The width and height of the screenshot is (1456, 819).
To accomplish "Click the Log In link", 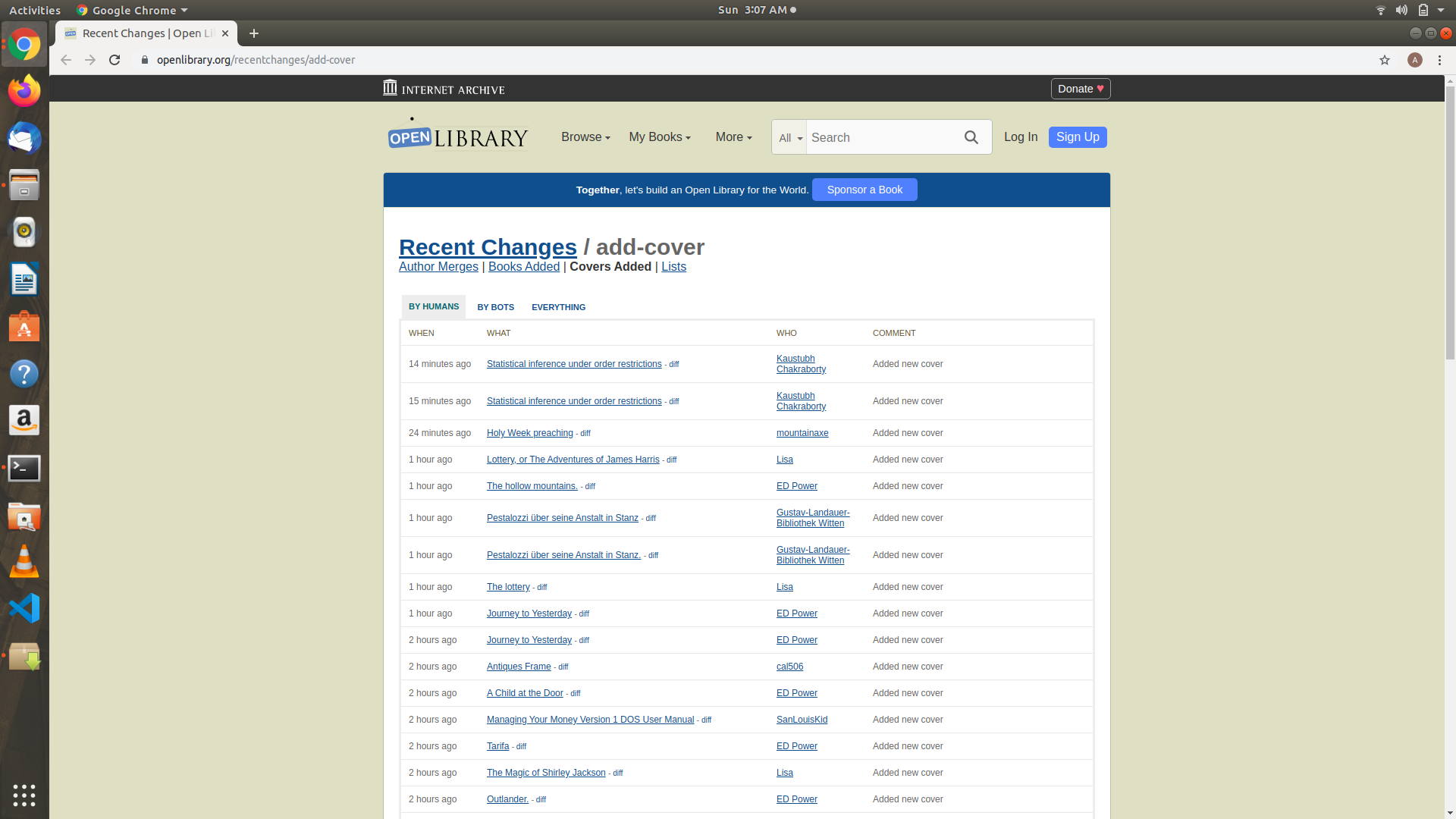I will 1021,137.
